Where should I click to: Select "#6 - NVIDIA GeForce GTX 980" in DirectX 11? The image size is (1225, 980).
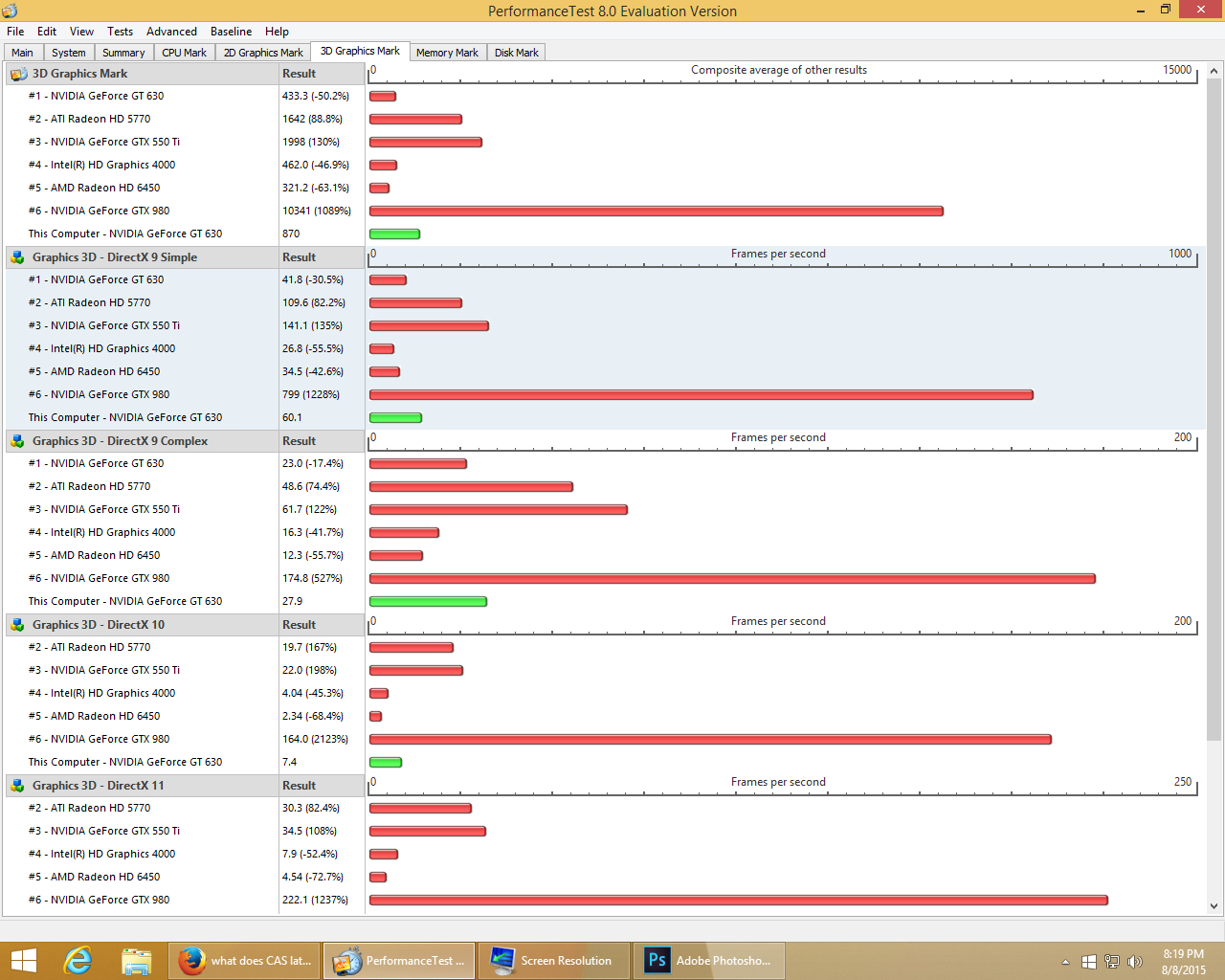100,901
